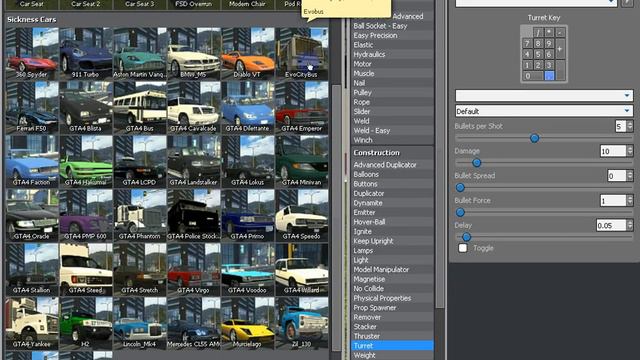Select the No Collide tool
Viewport: 640px width, 360px height.
click(x=392, y=289)
